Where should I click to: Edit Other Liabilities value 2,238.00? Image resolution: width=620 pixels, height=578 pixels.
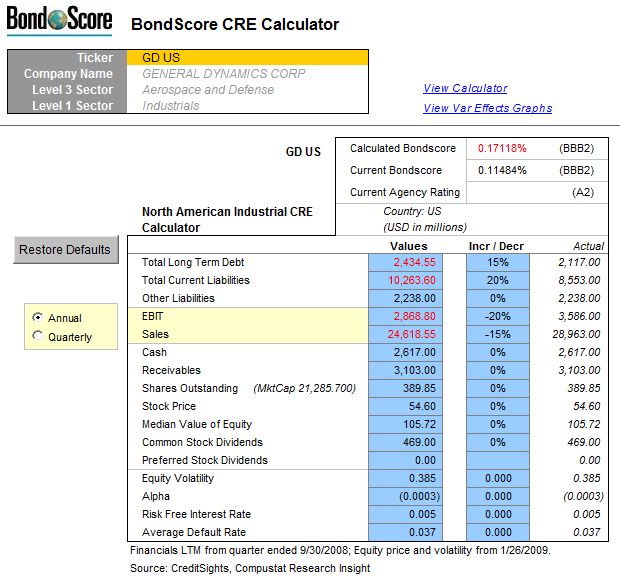coord(405,298)
